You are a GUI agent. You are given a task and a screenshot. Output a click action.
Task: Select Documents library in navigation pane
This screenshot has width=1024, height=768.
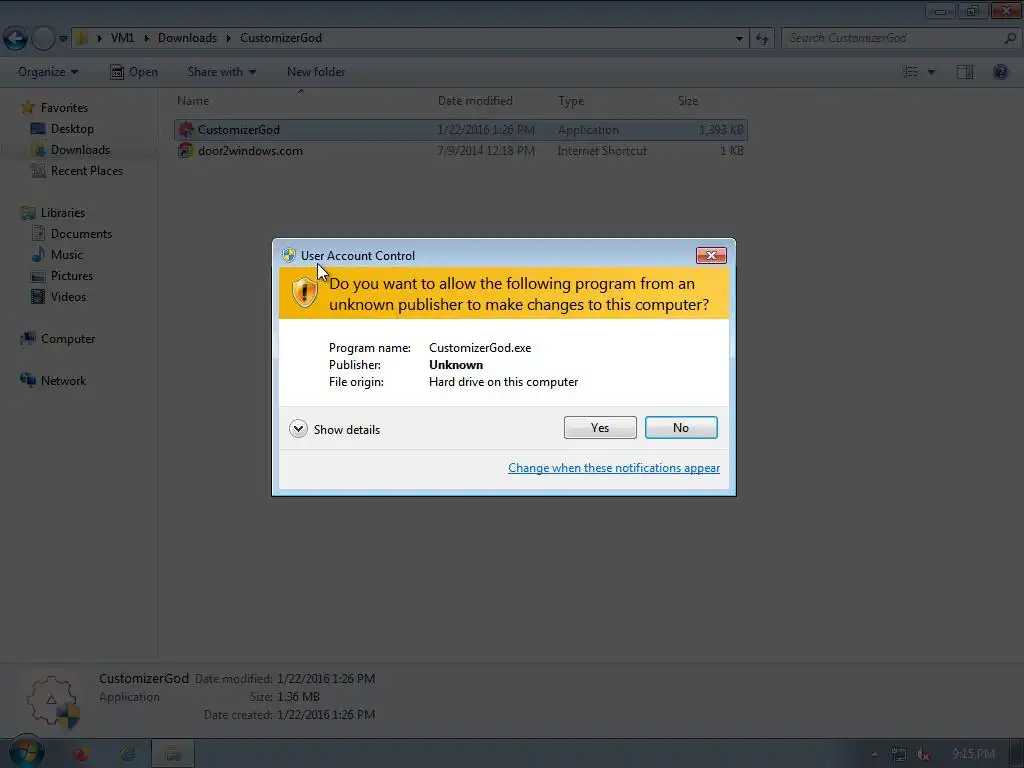[x=81, y=234]
